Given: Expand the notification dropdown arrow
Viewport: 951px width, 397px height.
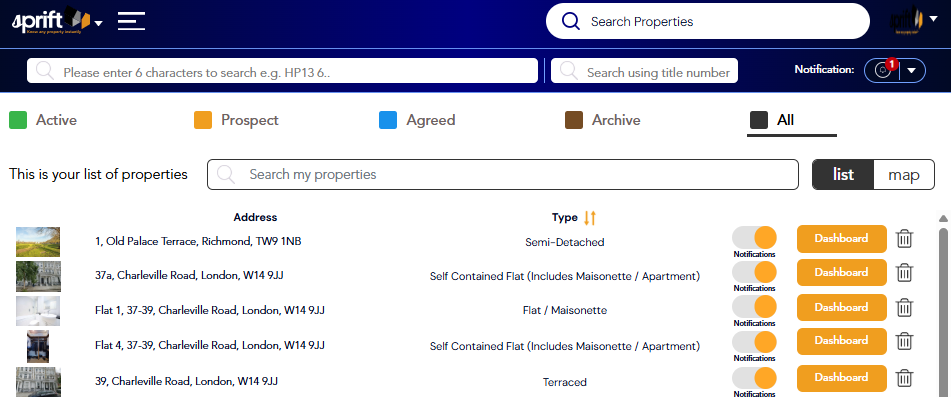Looking at the screenshot, I should click(912, 70).
